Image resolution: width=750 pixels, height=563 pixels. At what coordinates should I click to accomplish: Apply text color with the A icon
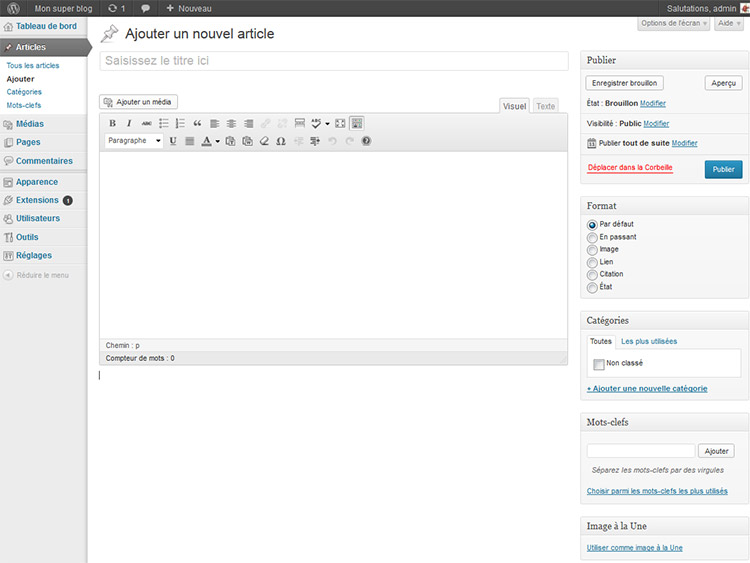pyautogui.click(x=206, y=141)
